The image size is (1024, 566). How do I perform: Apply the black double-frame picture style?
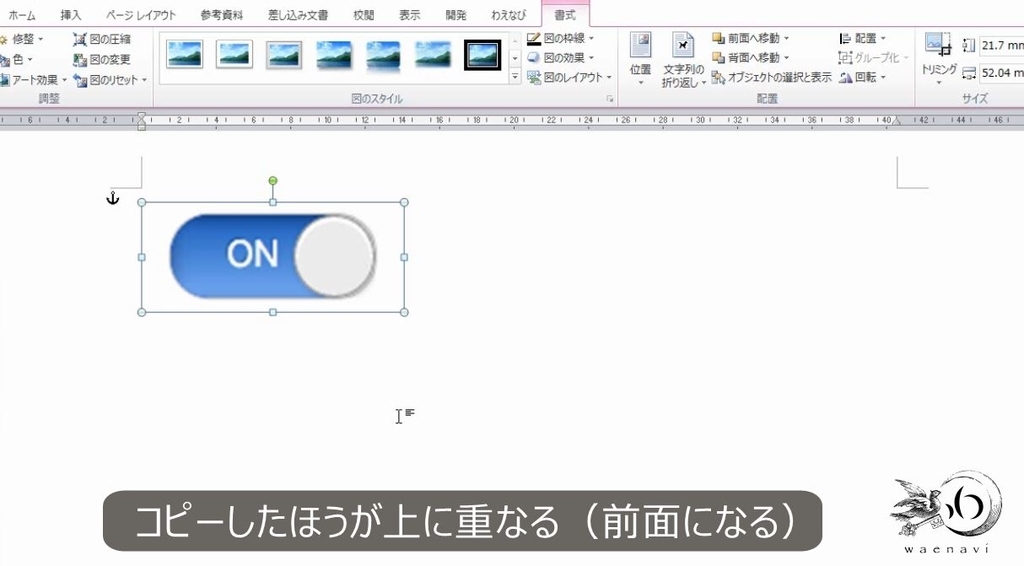(482, 55)
